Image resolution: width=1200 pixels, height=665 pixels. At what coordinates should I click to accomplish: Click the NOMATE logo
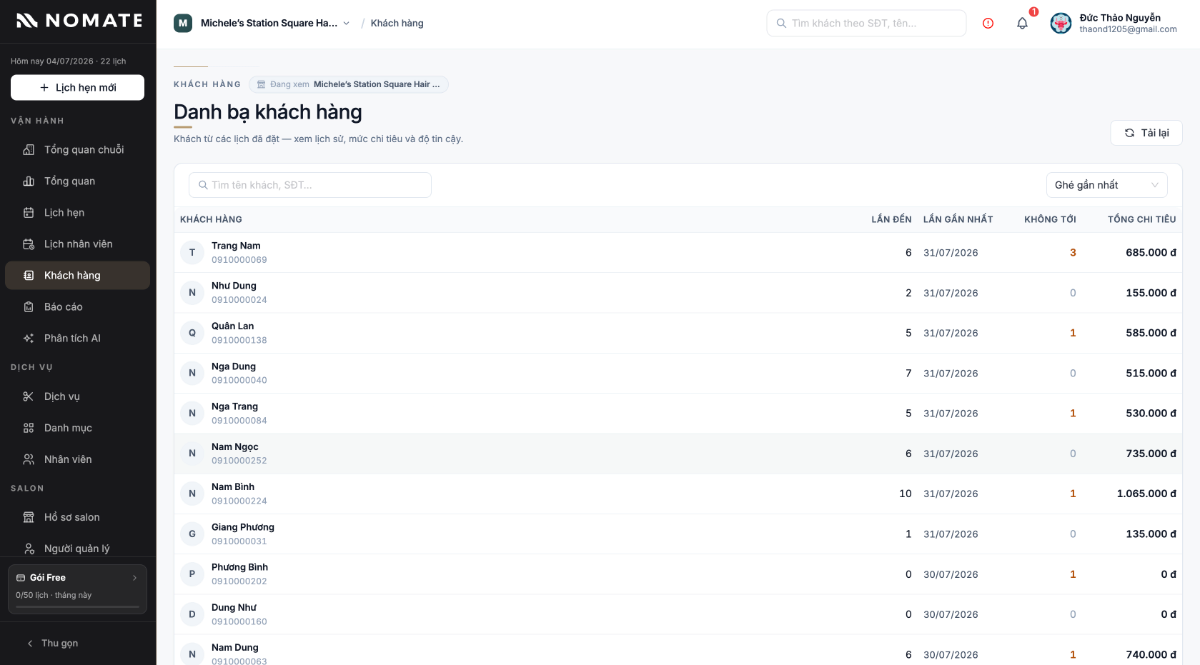[79, 20]
